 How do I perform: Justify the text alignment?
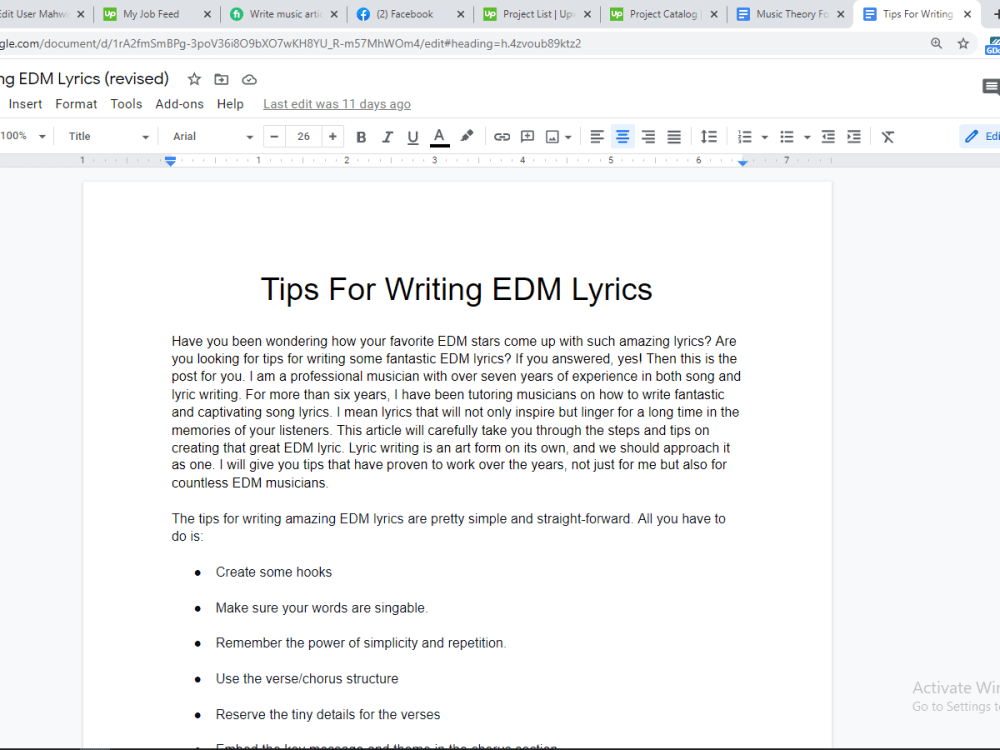[x=674, y=136]
